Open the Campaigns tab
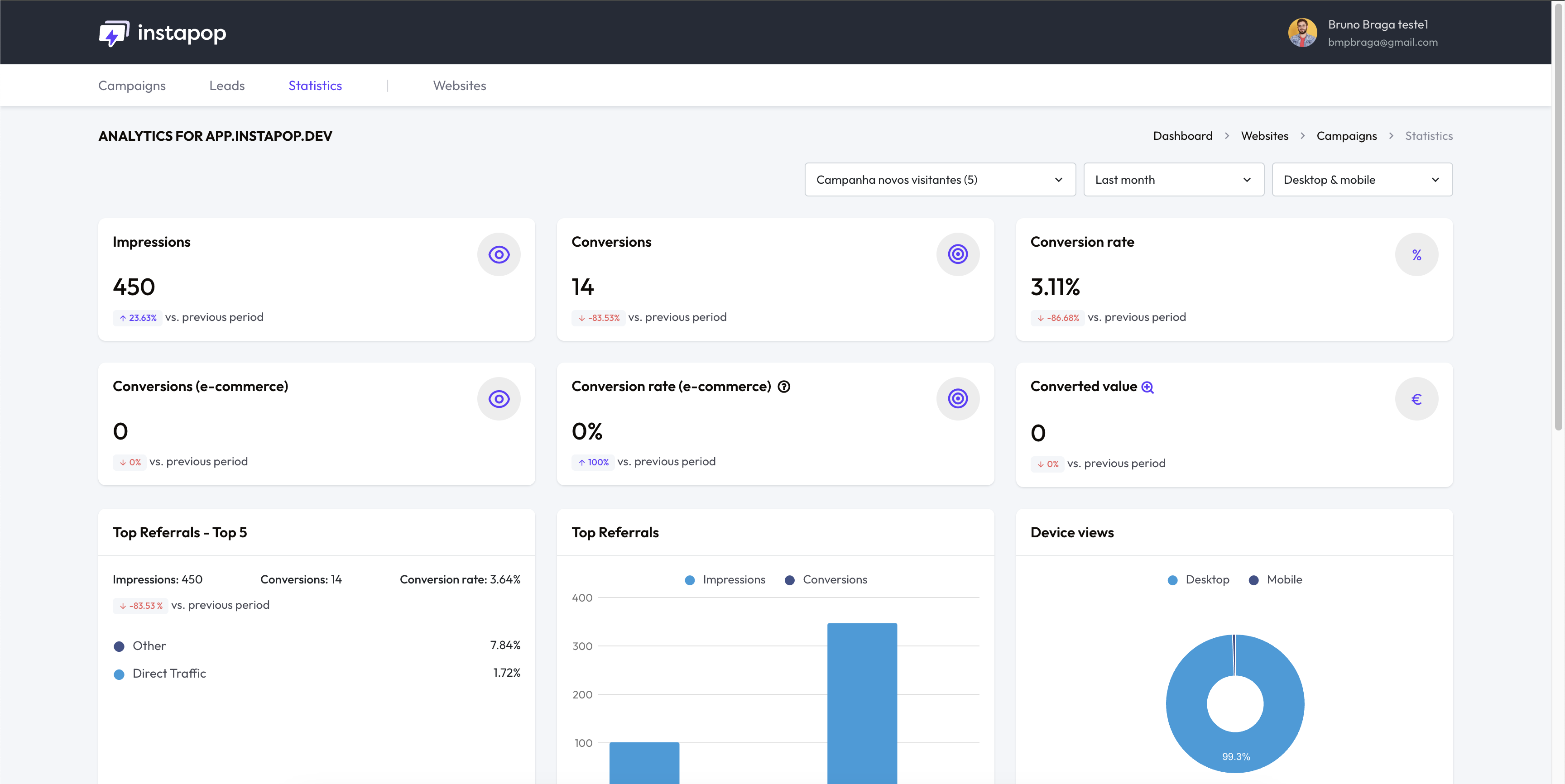 tap(132, 86)
